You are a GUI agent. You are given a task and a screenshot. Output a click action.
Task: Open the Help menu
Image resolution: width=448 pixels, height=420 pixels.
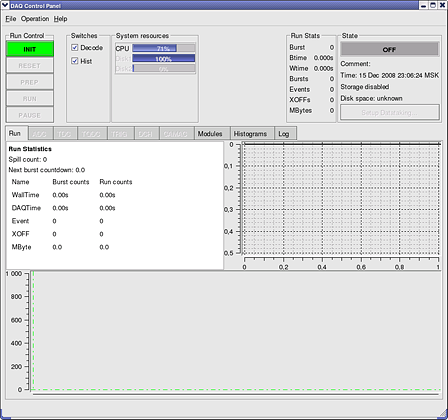pos(61,19)
